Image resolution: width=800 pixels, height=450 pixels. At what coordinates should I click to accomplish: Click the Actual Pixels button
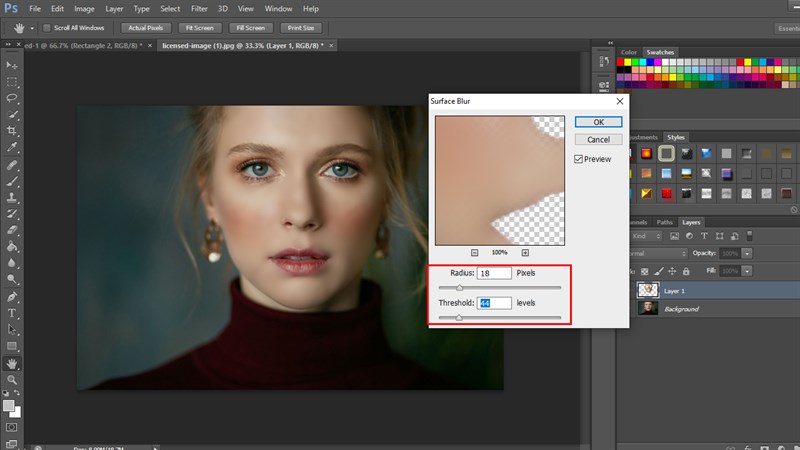click(x=145, y=28)
